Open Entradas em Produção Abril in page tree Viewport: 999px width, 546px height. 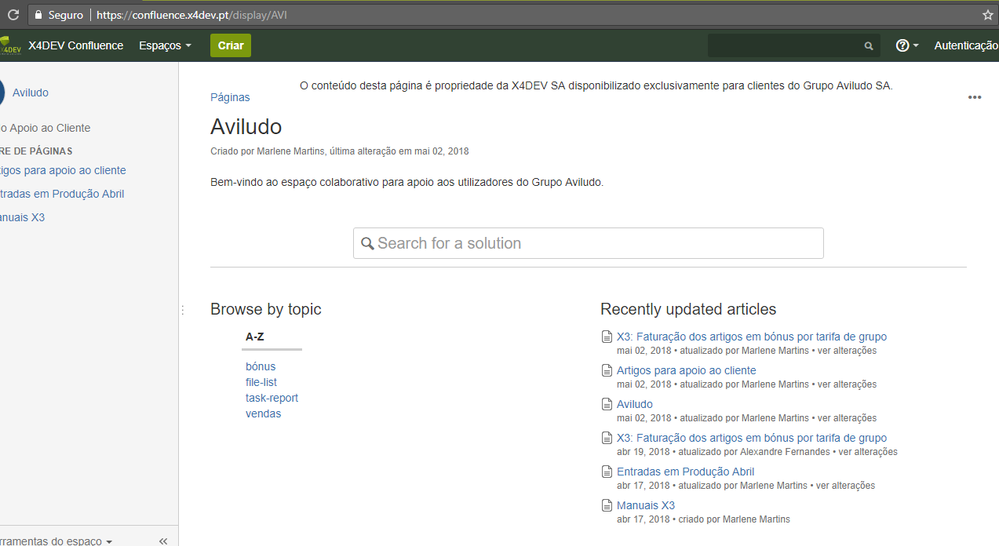[62, 194]
